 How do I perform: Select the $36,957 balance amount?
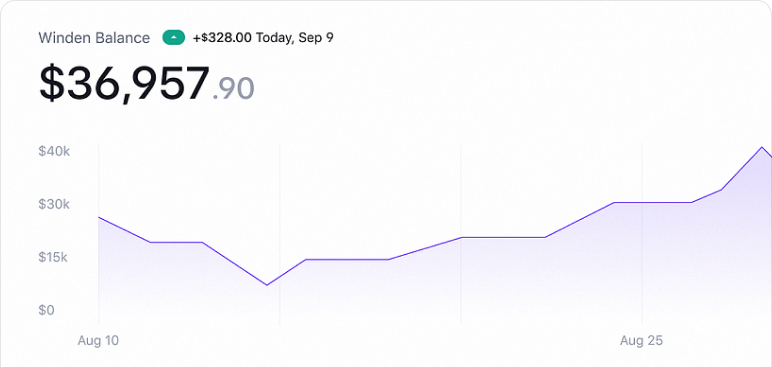124,84
